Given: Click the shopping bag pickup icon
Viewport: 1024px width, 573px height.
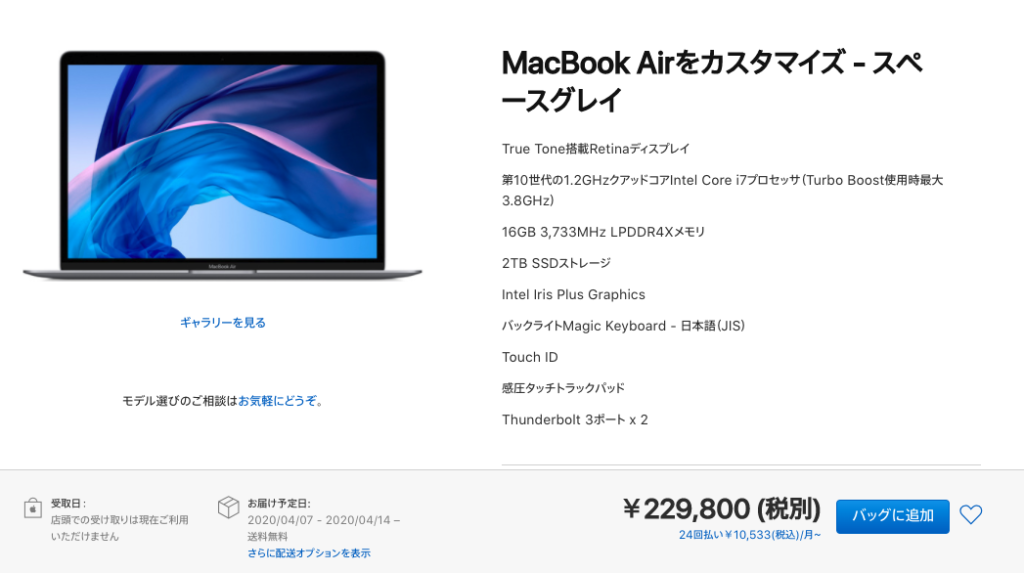Looking at the screenshot, I should click(33, 508).
